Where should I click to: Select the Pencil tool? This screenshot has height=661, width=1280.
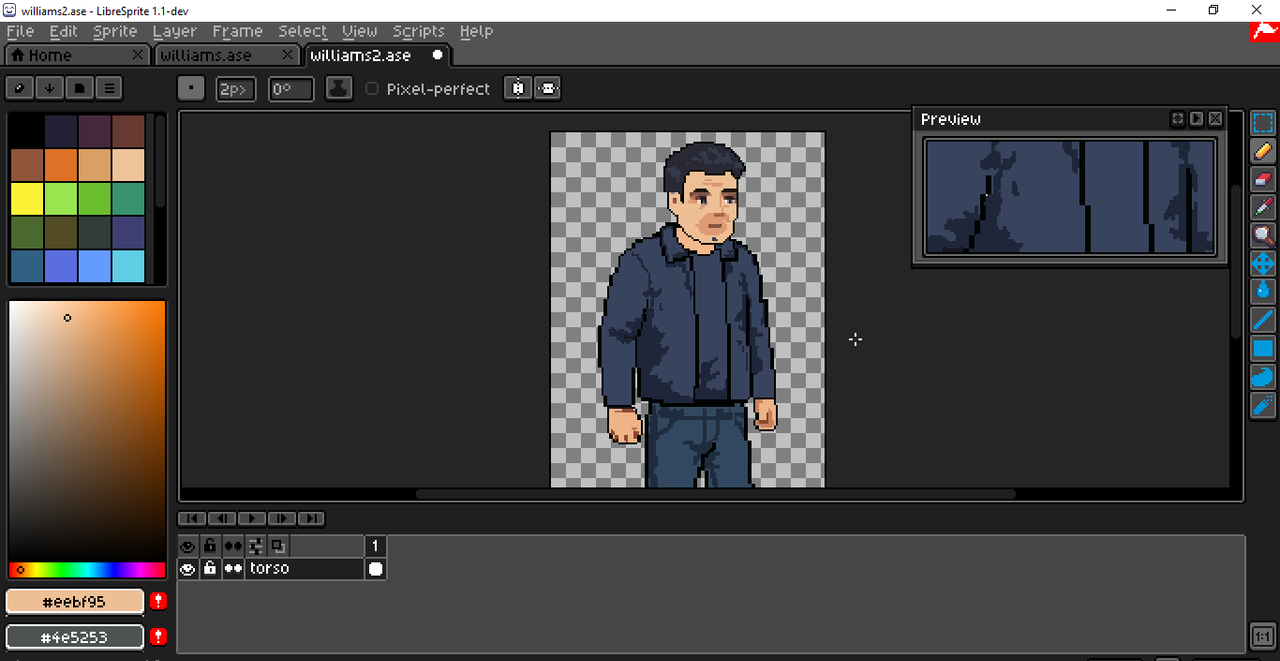pyautogui.click(x=1263, y=151)
